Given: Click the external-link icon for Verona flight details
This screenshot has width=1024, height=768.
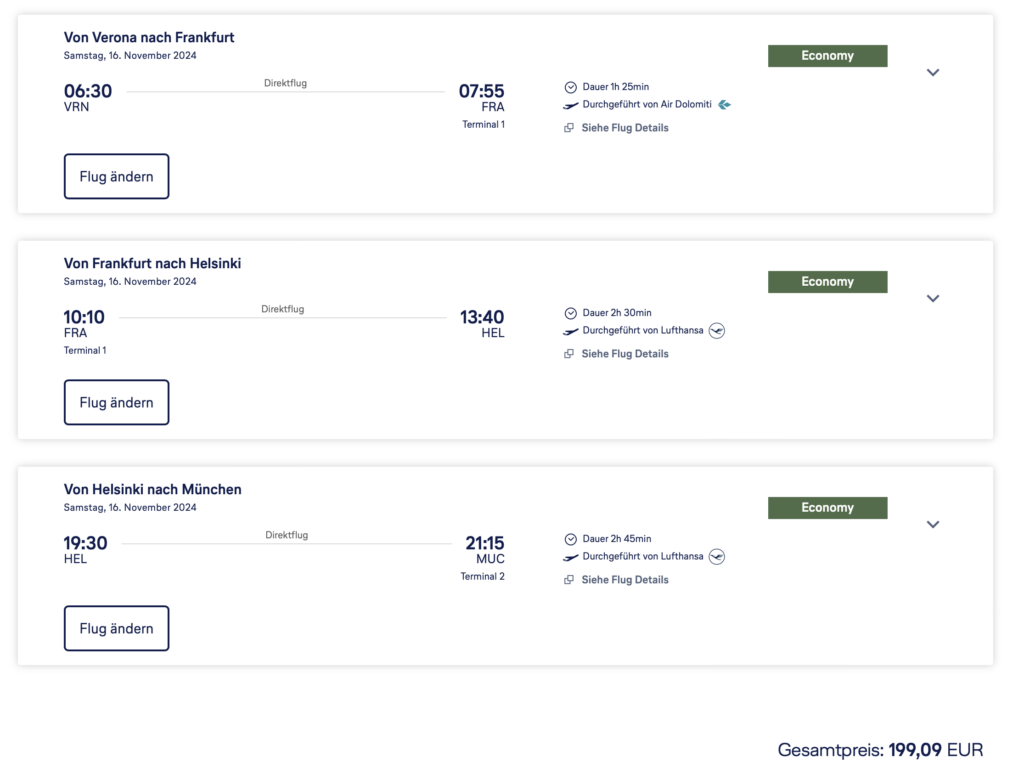Looking at the screenshot, I should tap(569, 128).
